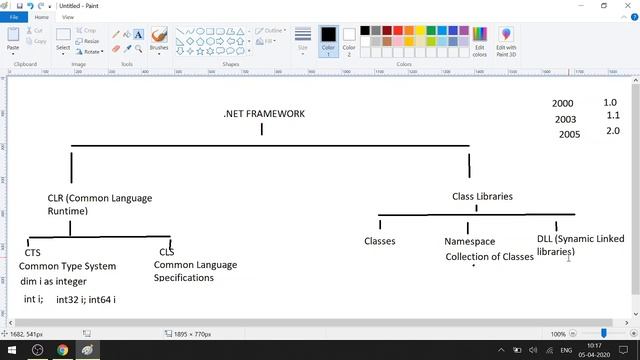This screenshot has height=360, width=640.
Task: Click the vertical scrollbar down arrow
Action: (636, 314)
